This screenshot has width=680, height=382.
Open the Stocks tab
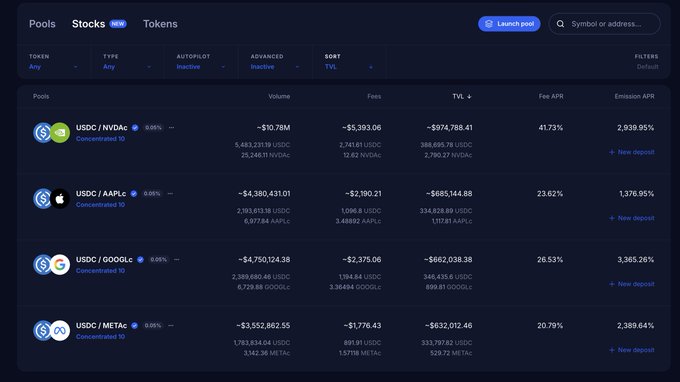[88, 24]
